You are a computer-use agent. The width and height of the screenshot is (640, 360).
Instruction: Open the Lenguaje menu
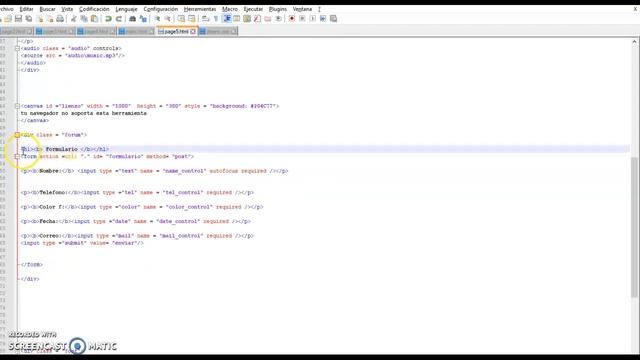click(126, 9)
